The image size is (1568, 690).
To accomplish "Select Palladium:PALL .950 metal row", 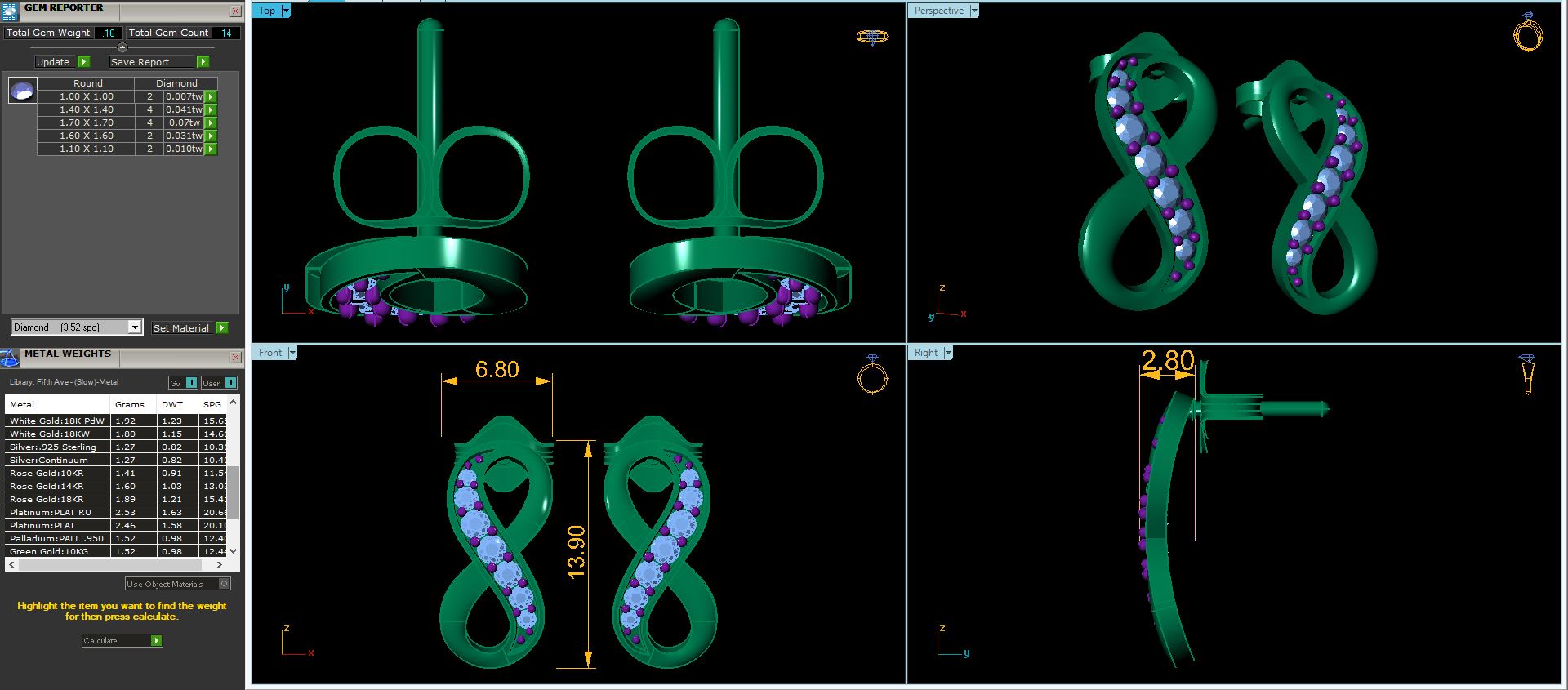I will 116,538.
